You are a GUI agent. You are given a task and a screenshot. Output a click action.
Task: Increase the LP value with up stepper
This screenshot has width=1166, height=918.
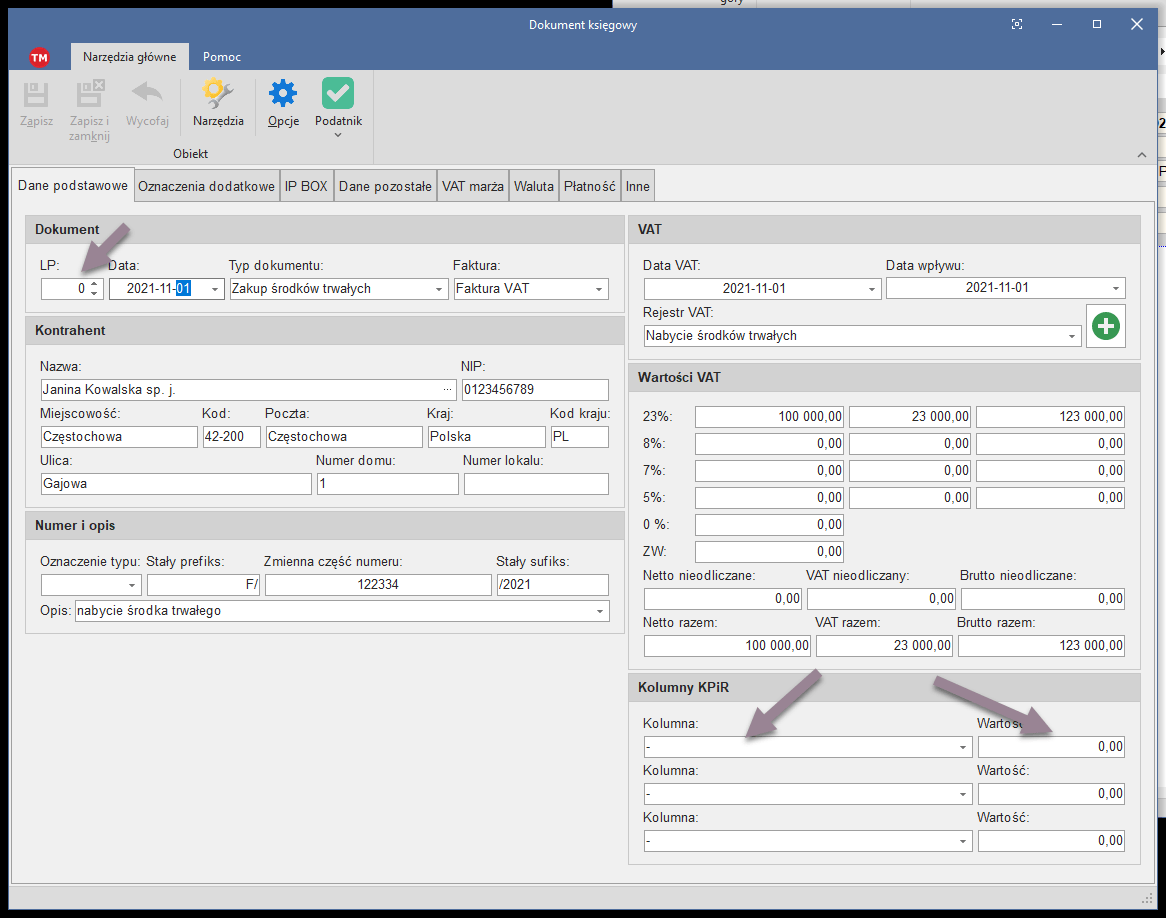94,284
